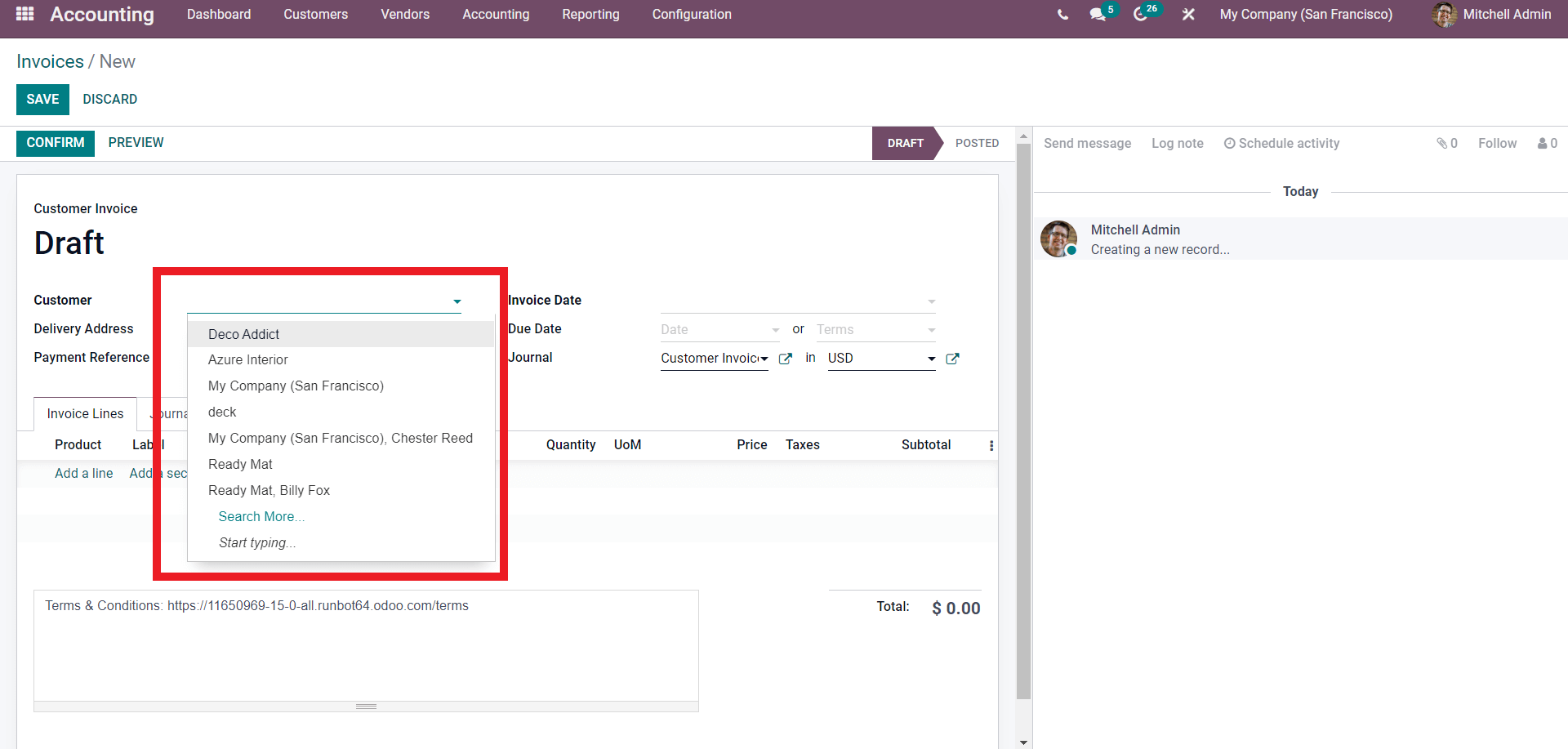Click the phone call icon

(1062, 15)
